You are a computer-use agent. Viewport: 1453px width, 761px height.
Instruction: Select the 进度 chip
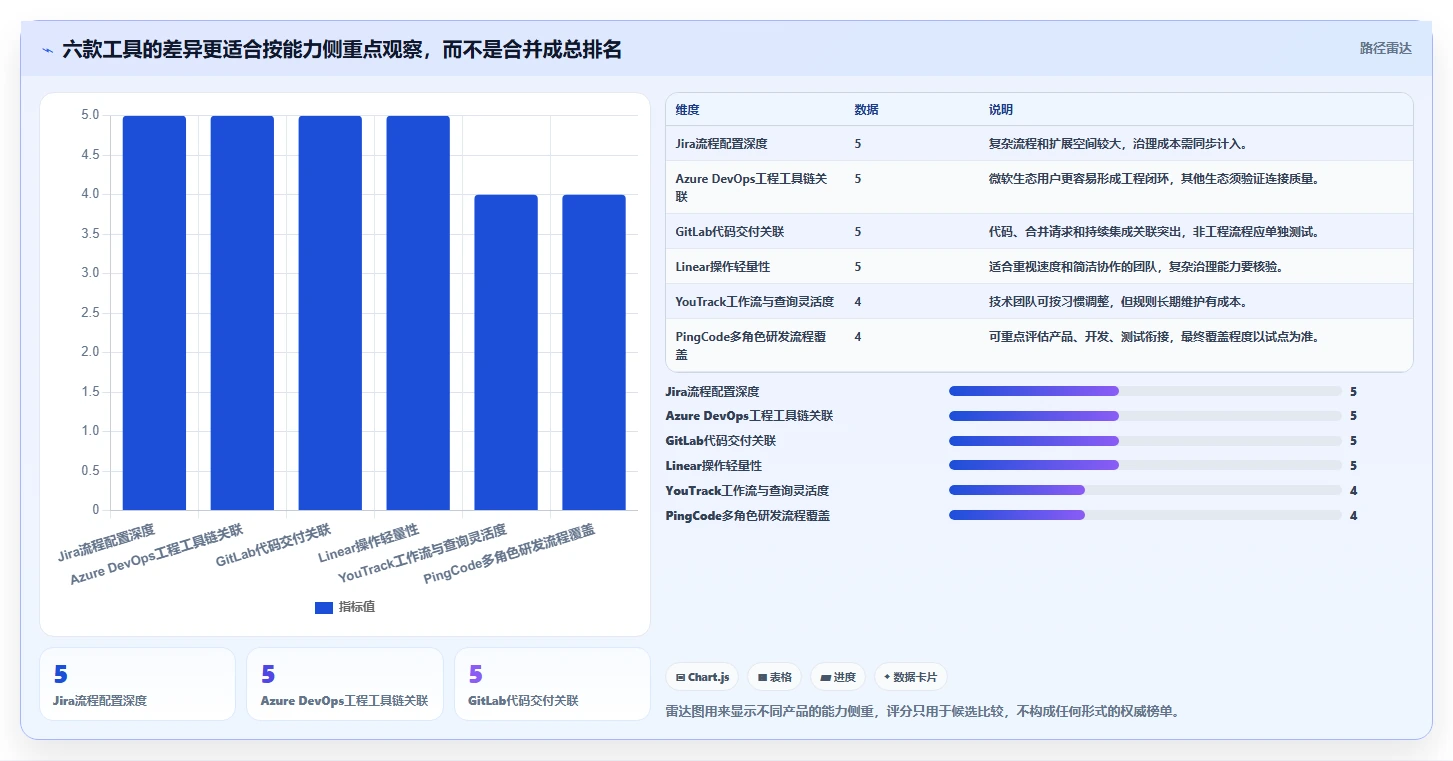click(x=838, y=677)
